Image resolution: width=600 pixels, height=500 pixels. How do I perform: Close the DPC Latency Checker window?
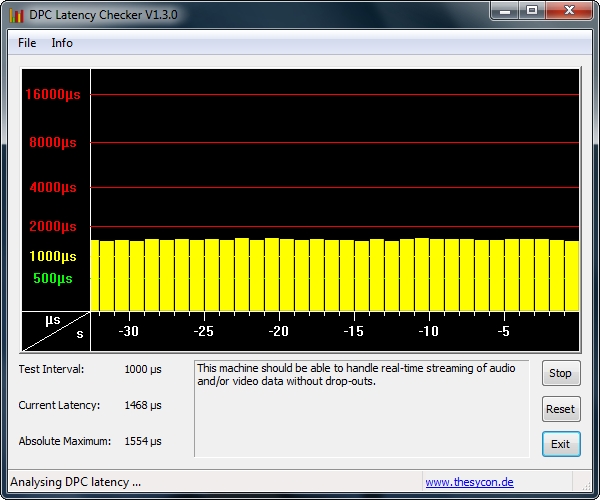click(569, 10)
